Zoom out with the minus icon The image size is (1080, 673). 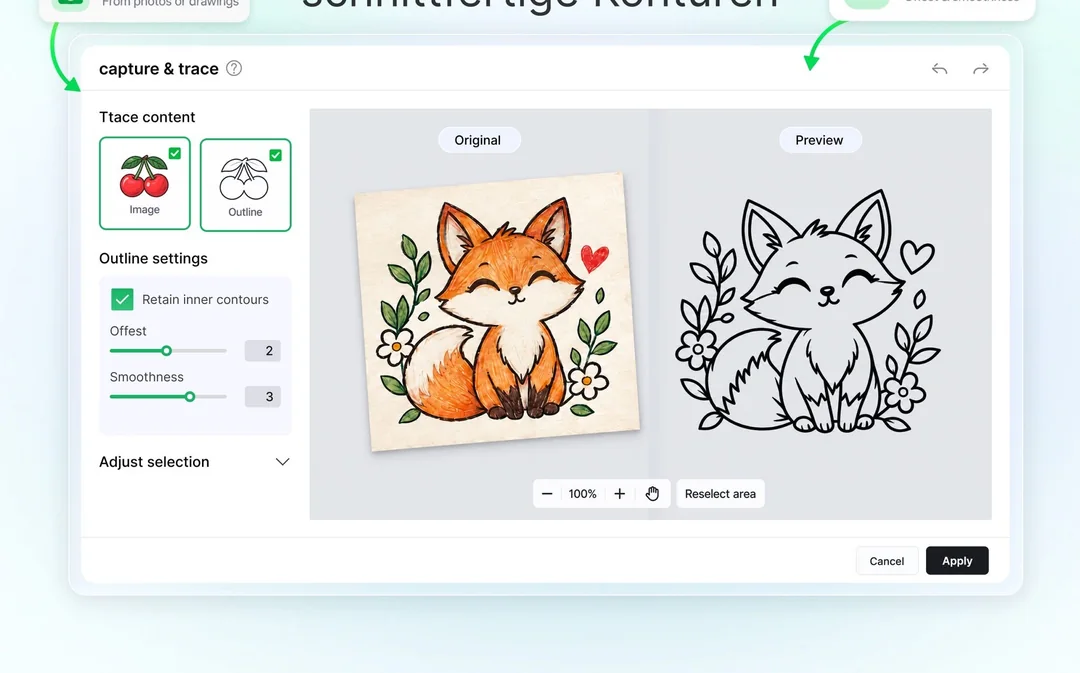(547, 494)
